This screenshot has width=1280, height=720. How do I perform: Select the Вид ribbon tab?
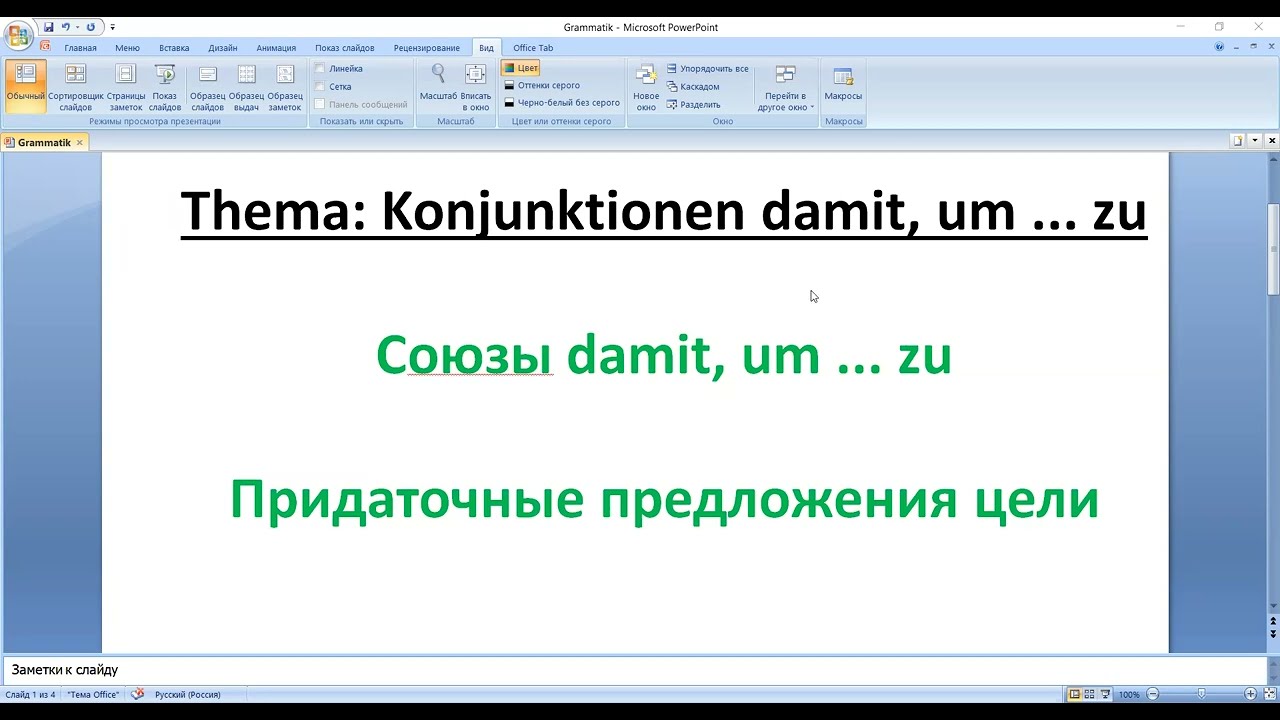tap(486, 48)
